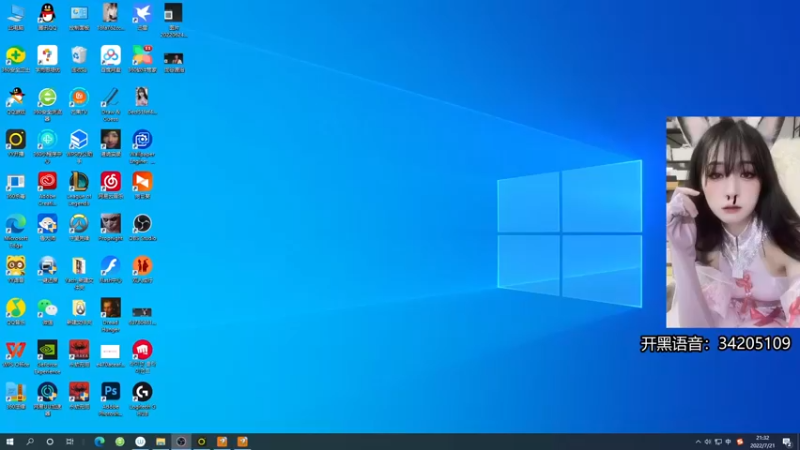The height and width of the screenshot is (450, 800).
Task: Launch OBS Studio desktop shortcut
Action: click(142, 227)
